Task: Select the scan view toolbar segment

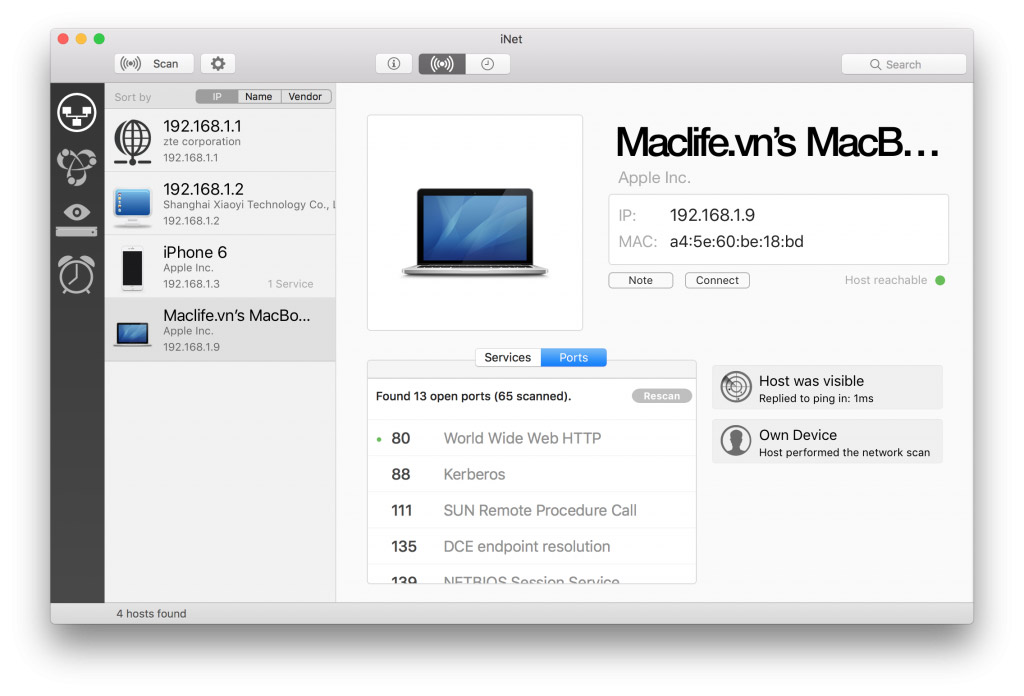Action: click(442, 63)
